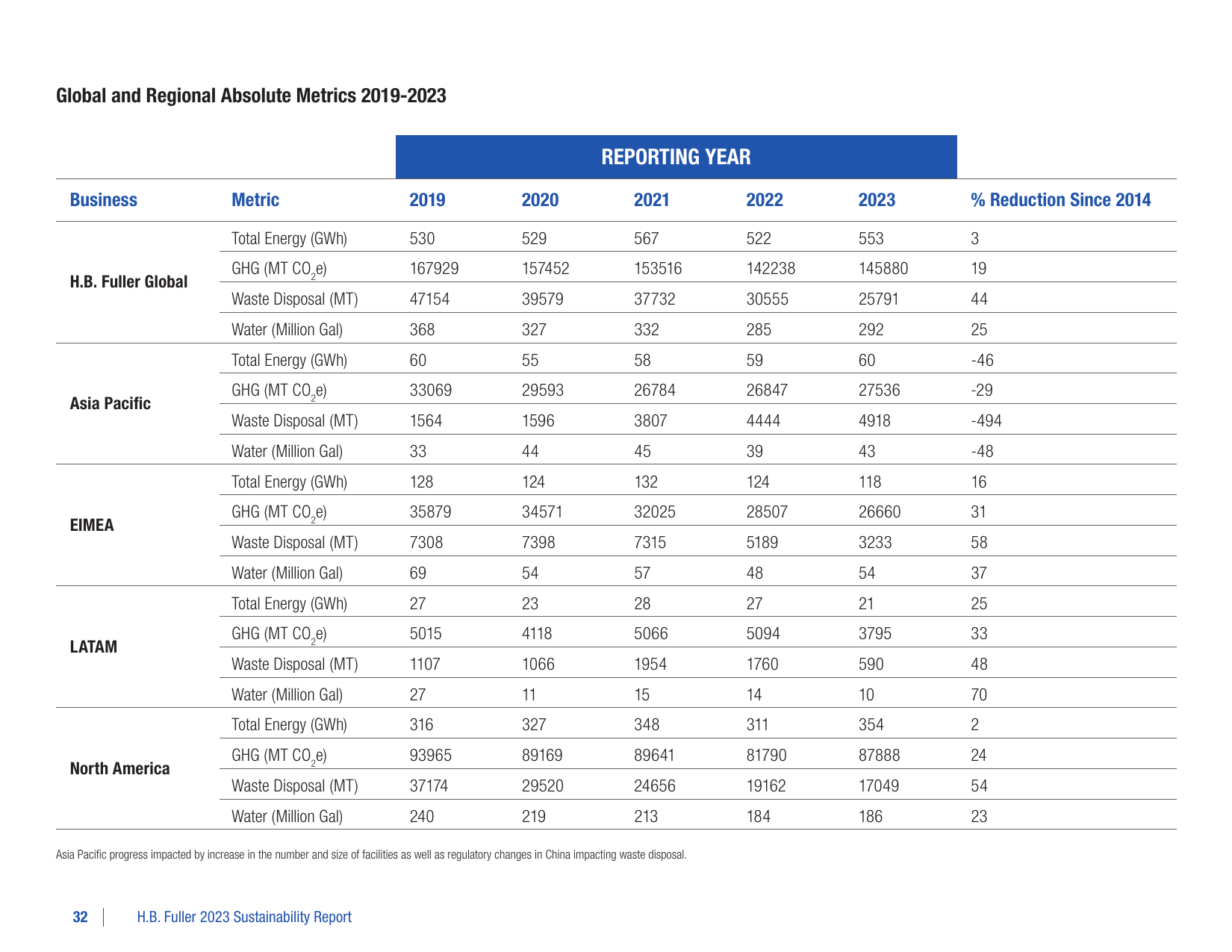1232x952 pixels.
Task: Click the page number 32
Action: 80,917
